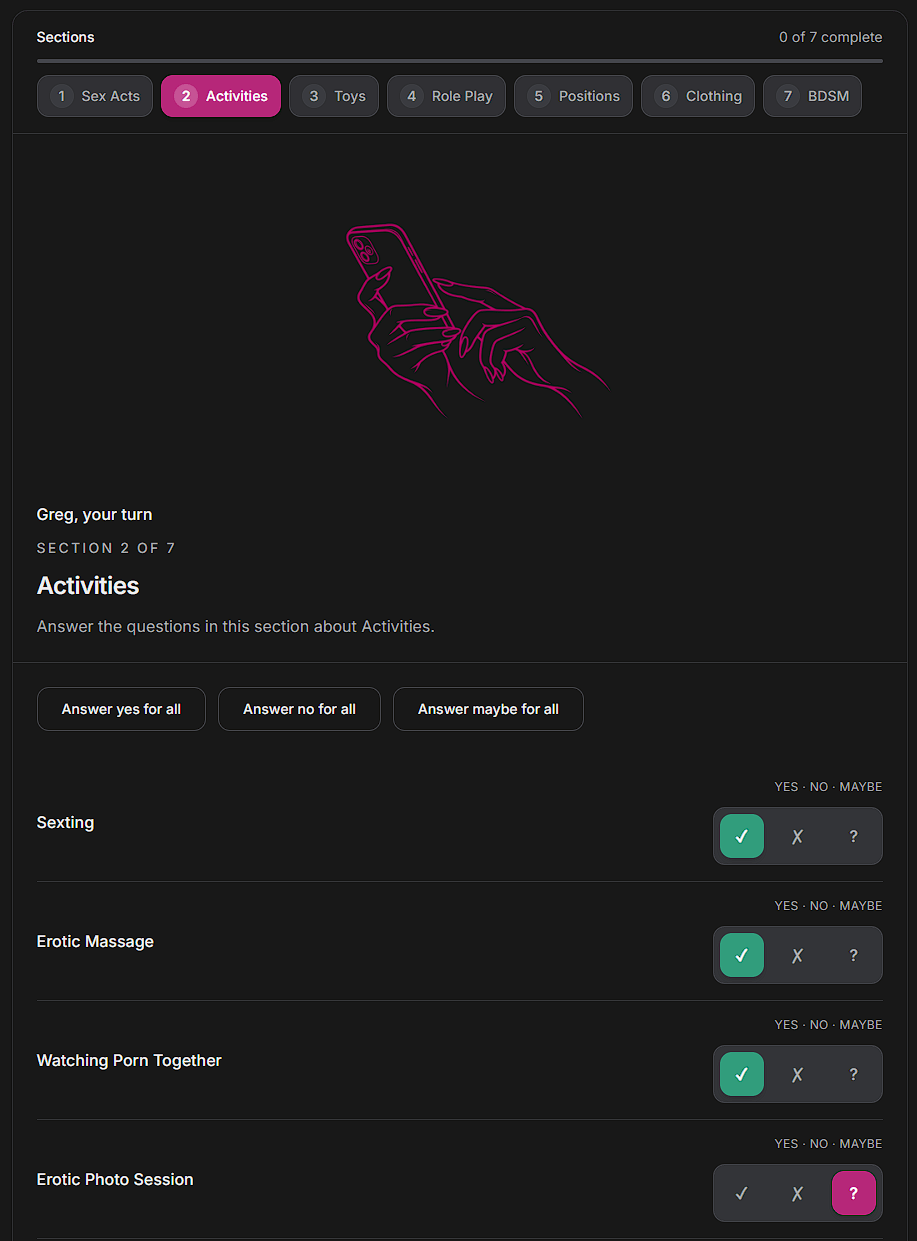917x1241 pixels.
Task: Click the 'Sexting' question label
Action: 65,823
